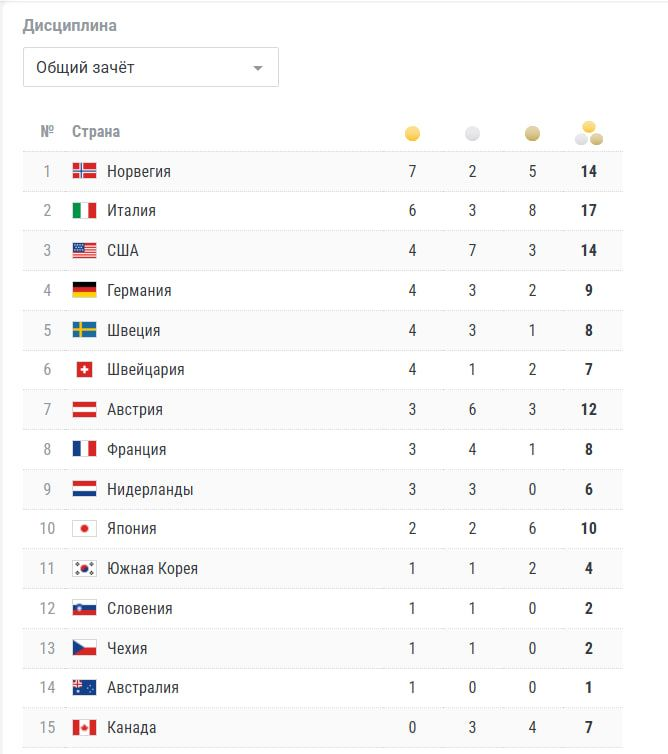Click the Южная Корея country name
Image resolution: width=668 pixels, height=754 pixels.
152,569
